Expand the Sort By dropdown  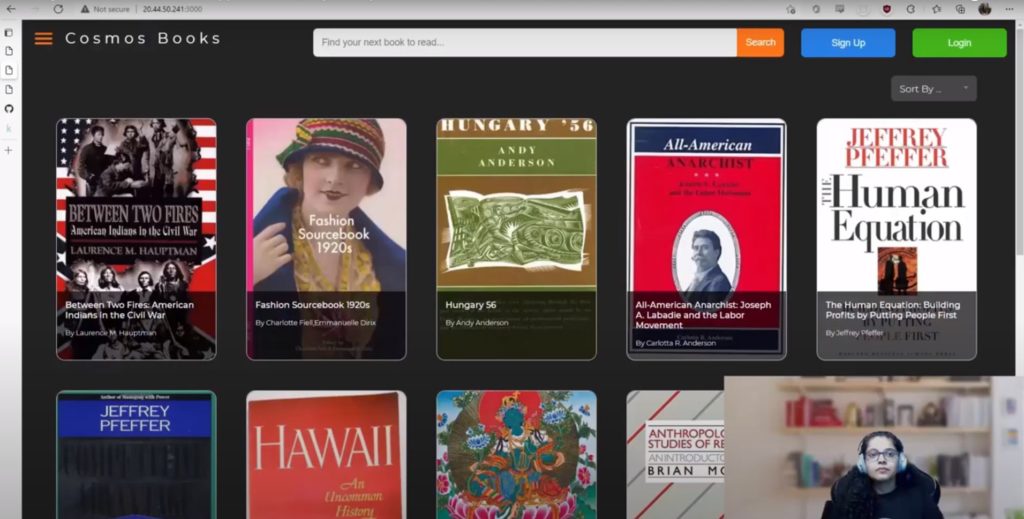pos(933,89)
